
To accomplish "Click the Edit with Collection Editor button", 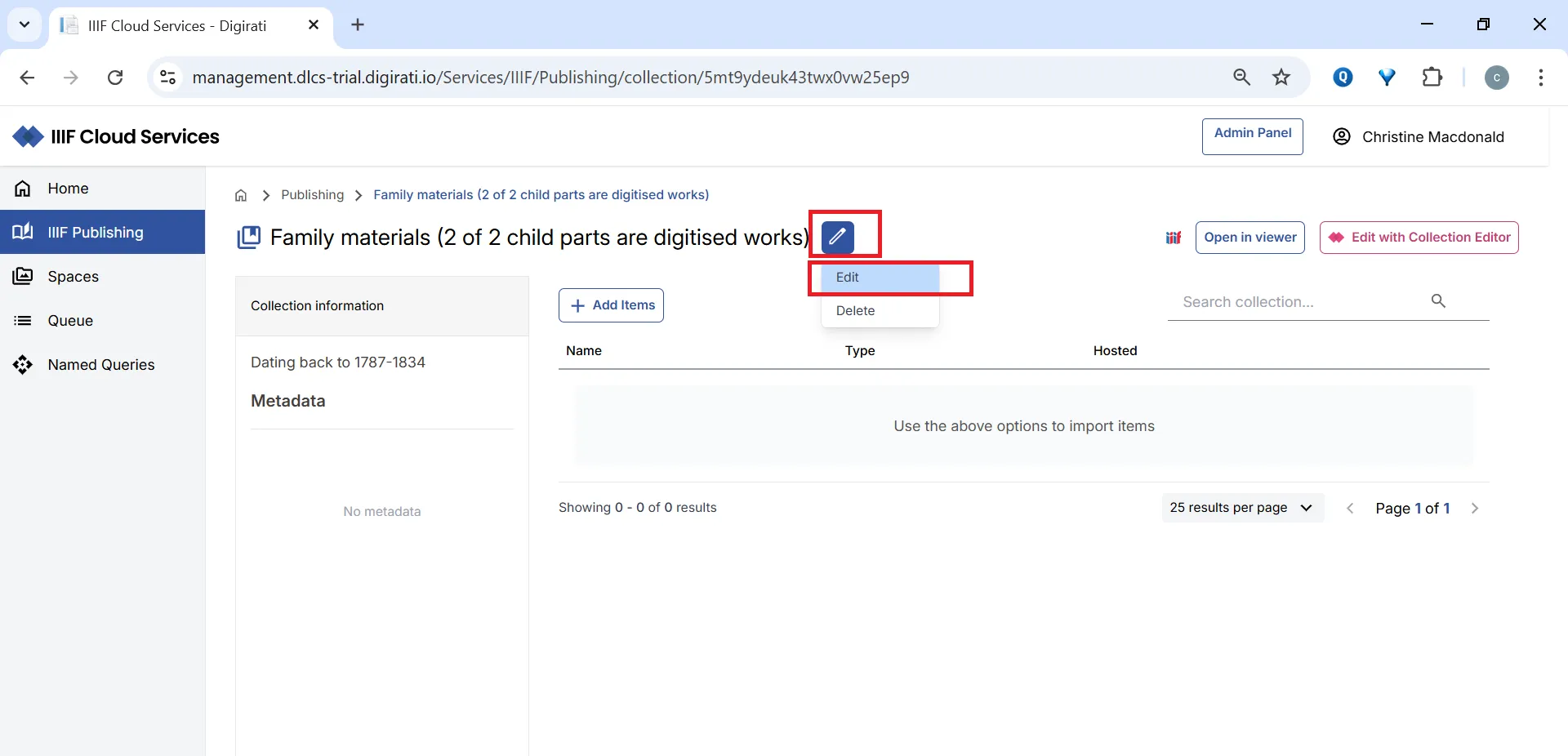I will pyautogui.click(x=1418, y=237).
